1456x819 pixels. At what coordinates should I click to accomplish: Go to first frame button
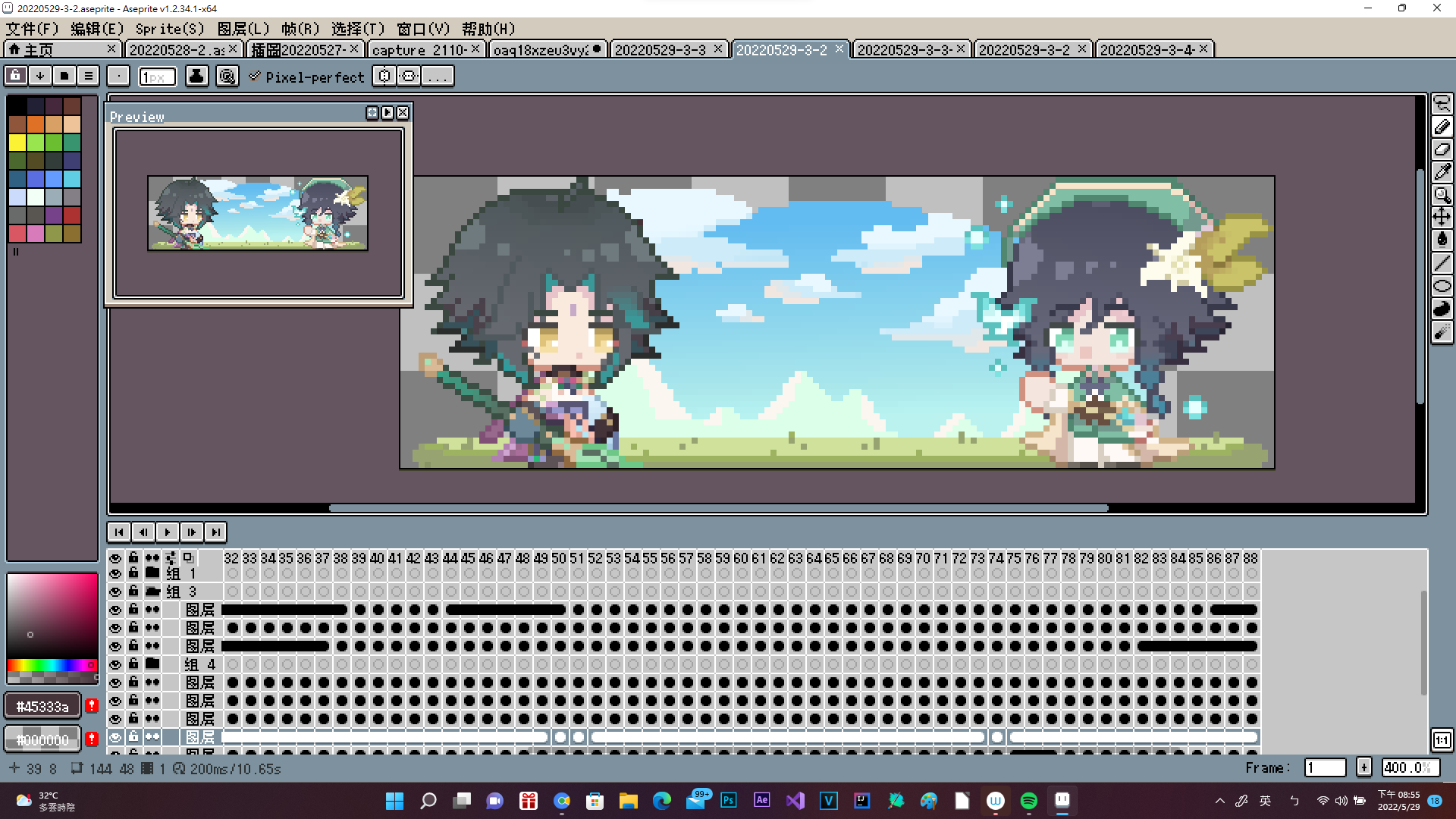pyautogui.click(x=119, y=532)
